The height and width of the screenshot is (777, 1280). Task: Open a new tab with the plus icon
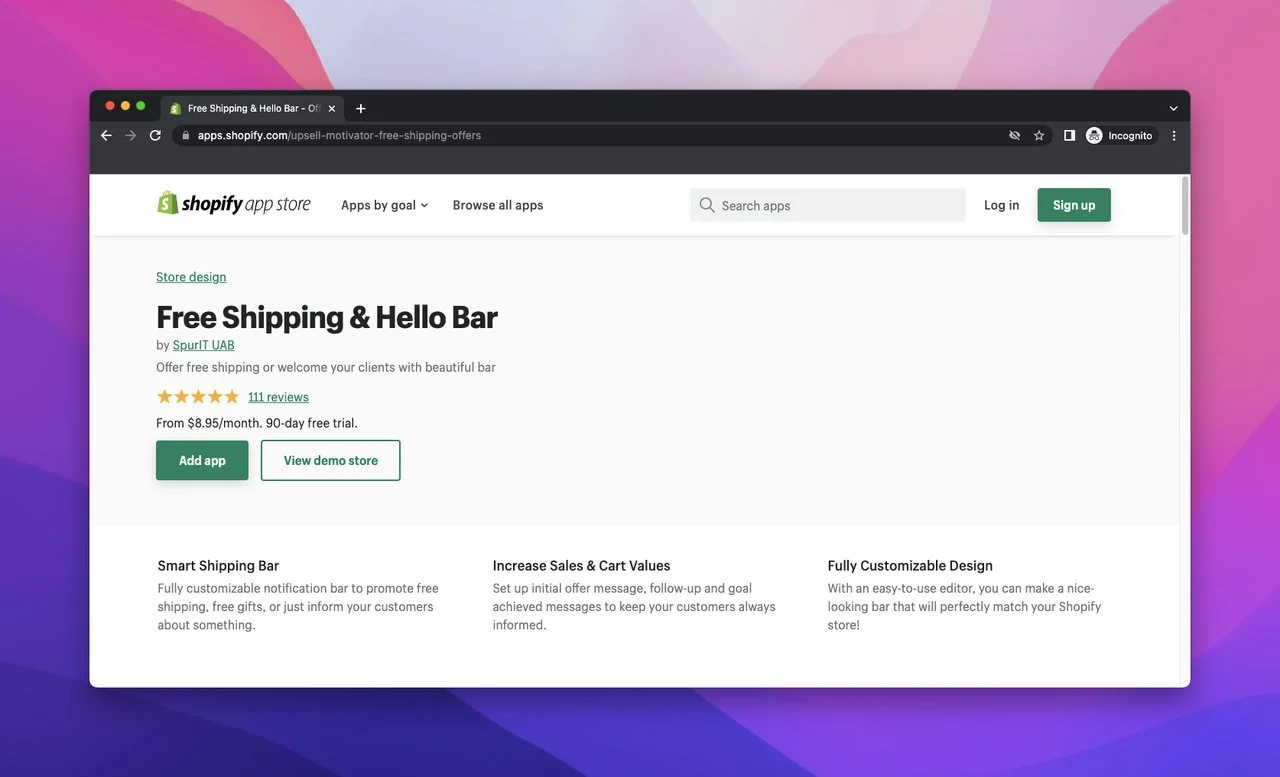tap(361, 108)
